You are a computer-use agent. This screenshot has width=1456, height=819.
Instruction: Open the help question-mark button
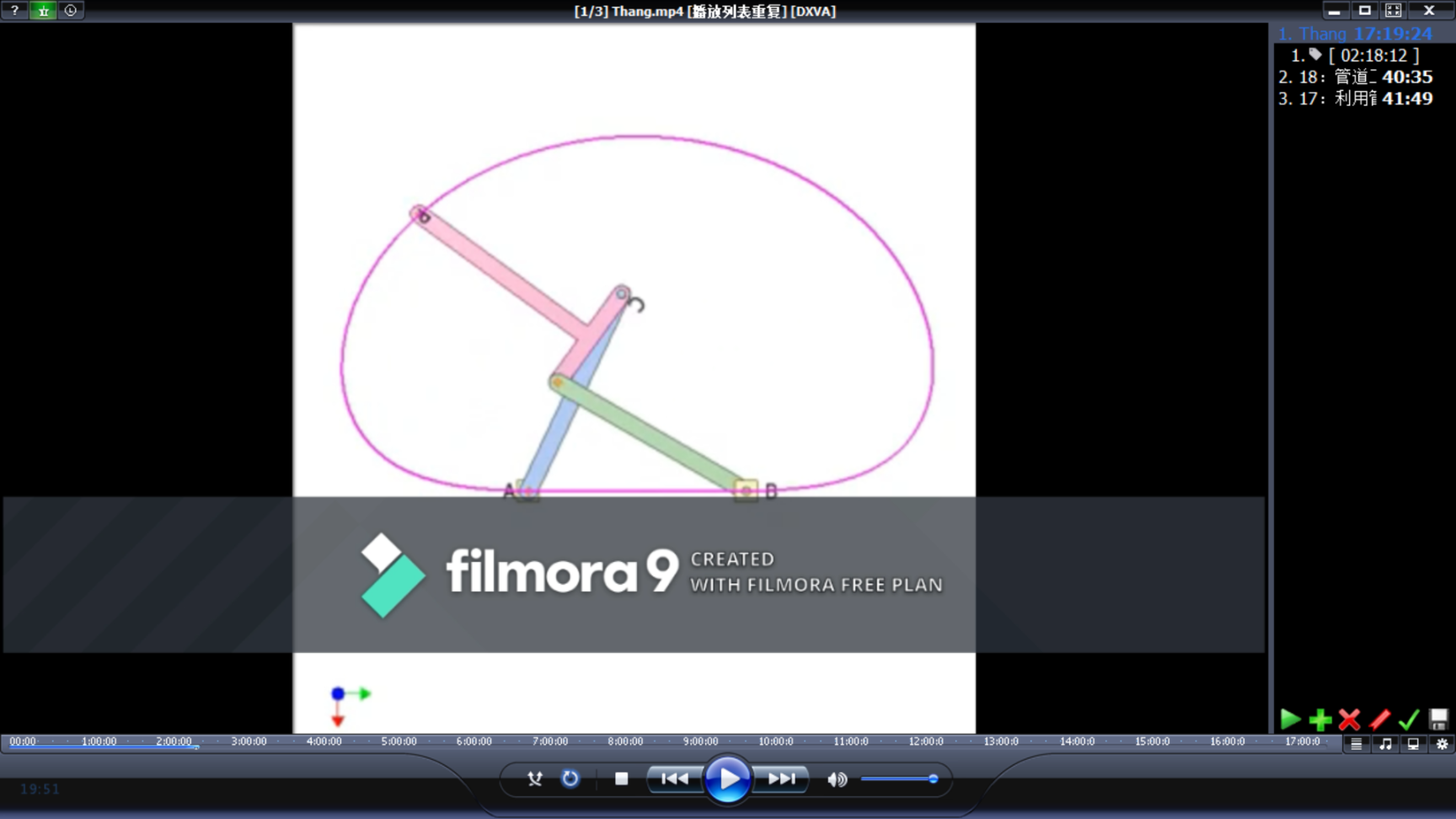click(x=14, y=10)
